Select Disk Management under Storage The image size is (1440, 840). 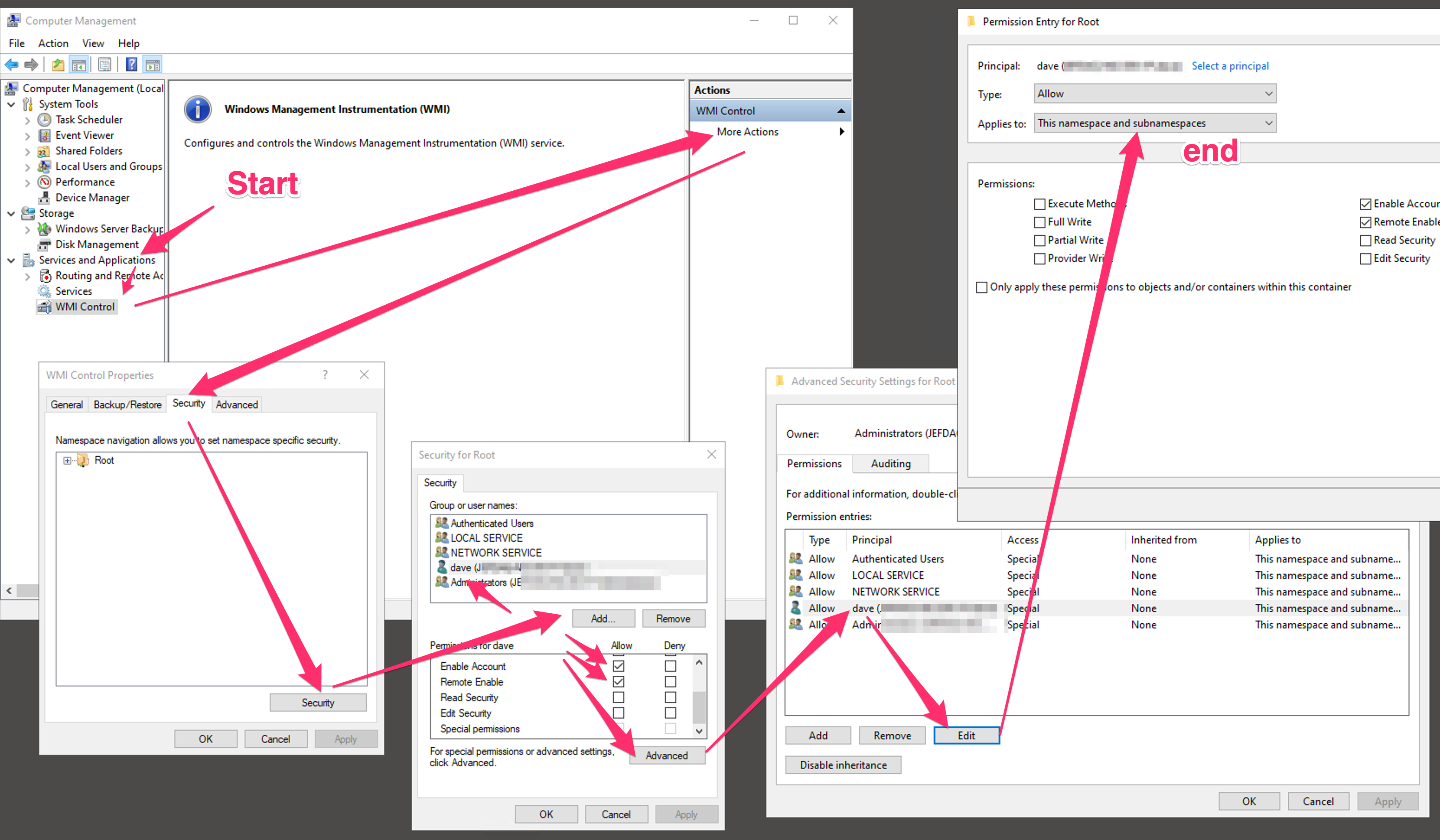(97, 244)
